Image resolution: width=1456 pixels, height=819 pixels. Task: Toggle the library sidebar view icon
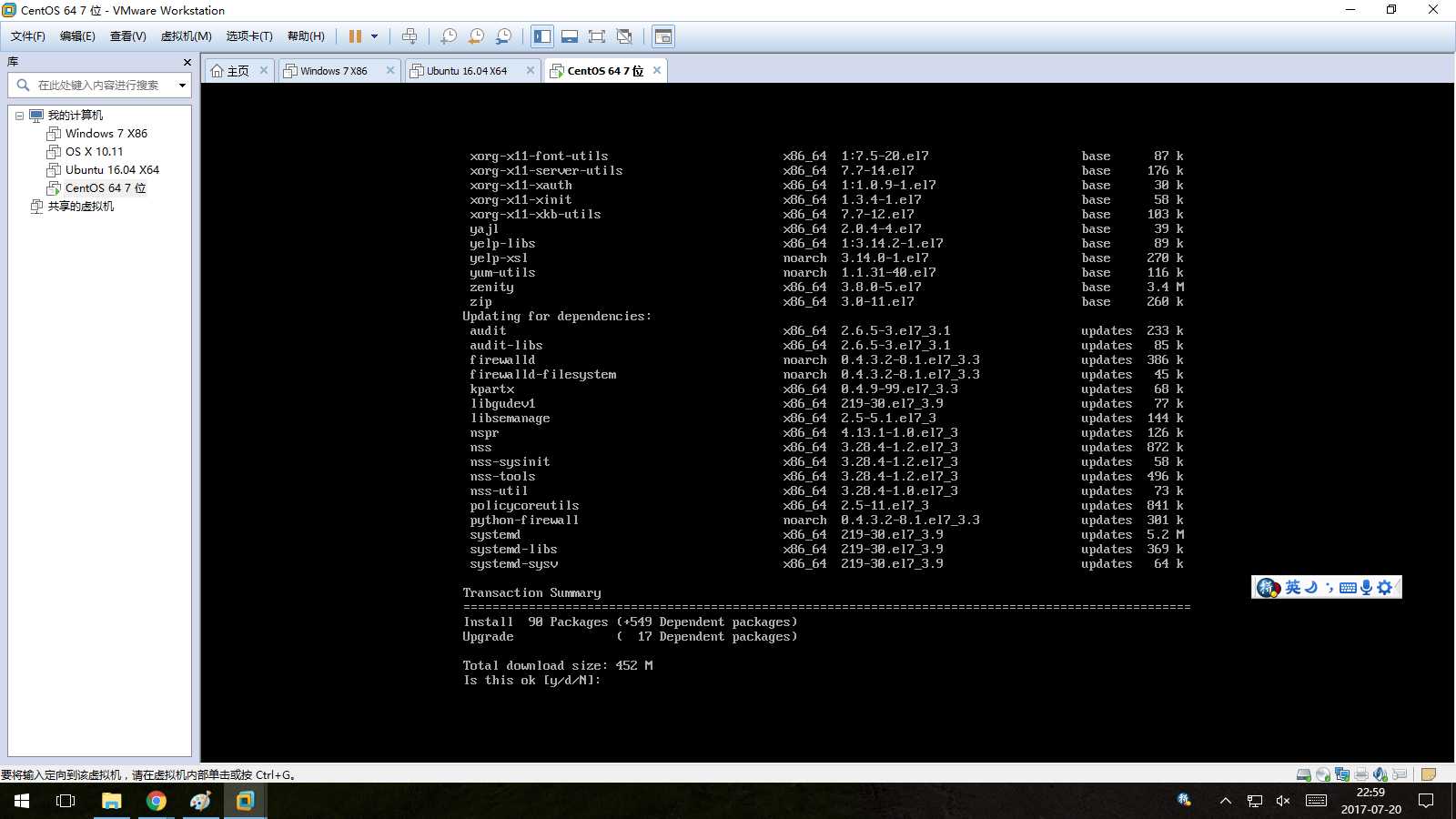tap(542, 36)
